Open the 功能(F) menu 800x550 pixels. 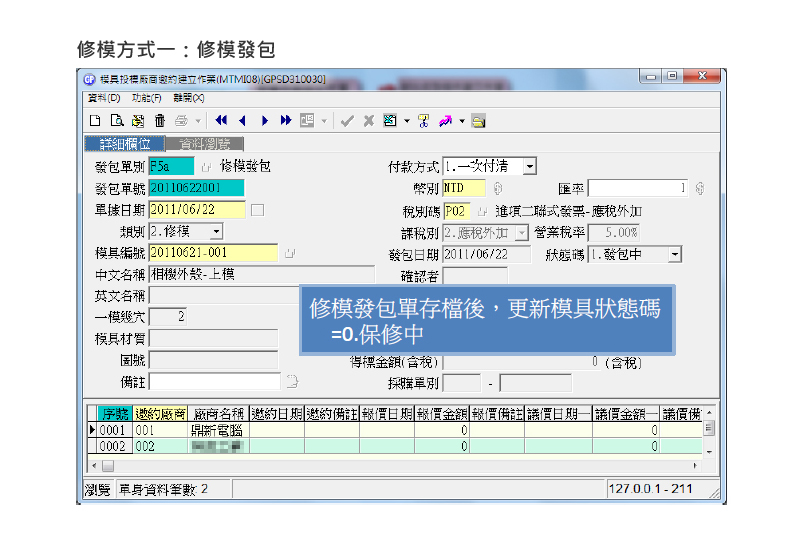146,98
